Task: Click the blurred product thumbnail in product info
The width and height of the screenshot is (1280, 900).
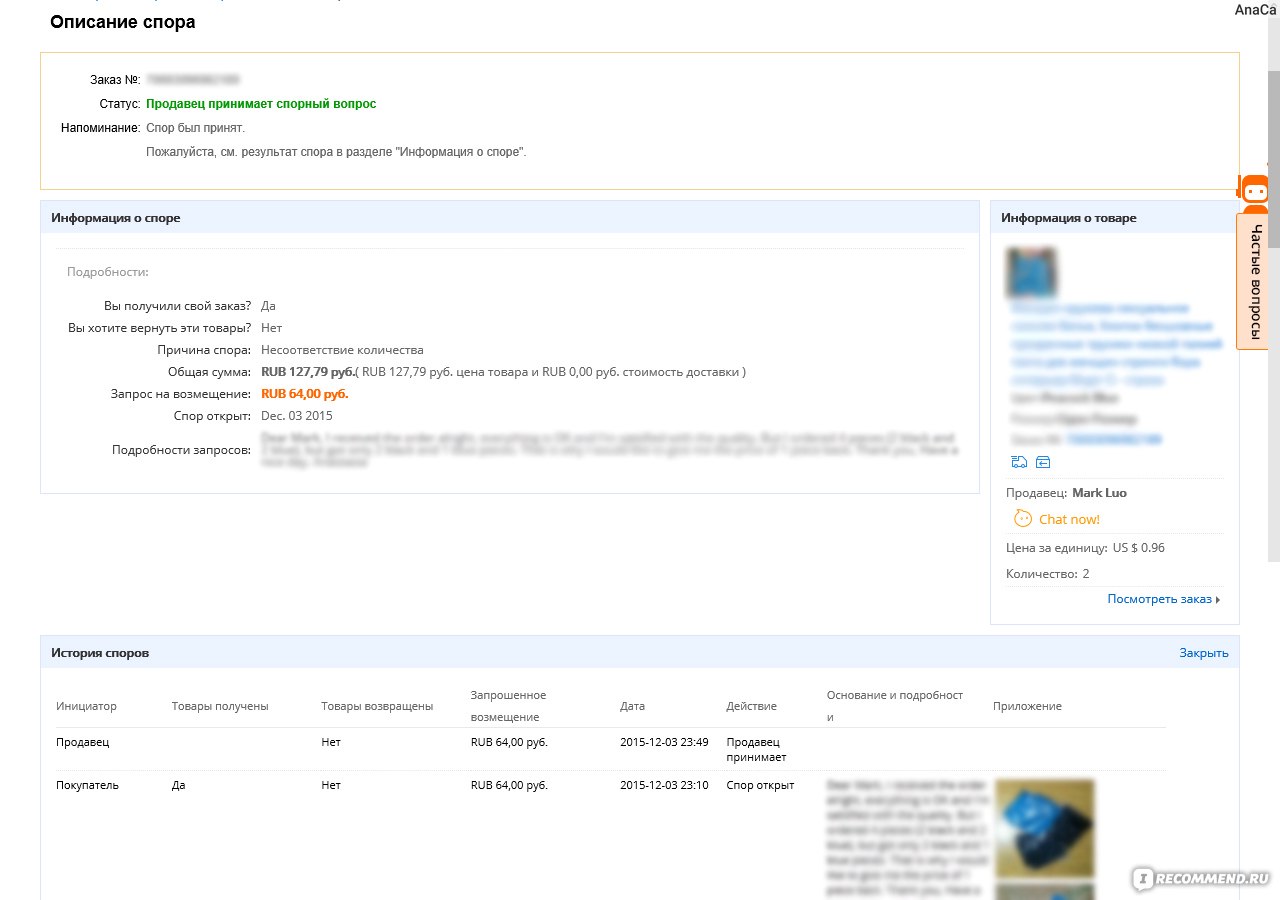Action: pos(1031,272)
